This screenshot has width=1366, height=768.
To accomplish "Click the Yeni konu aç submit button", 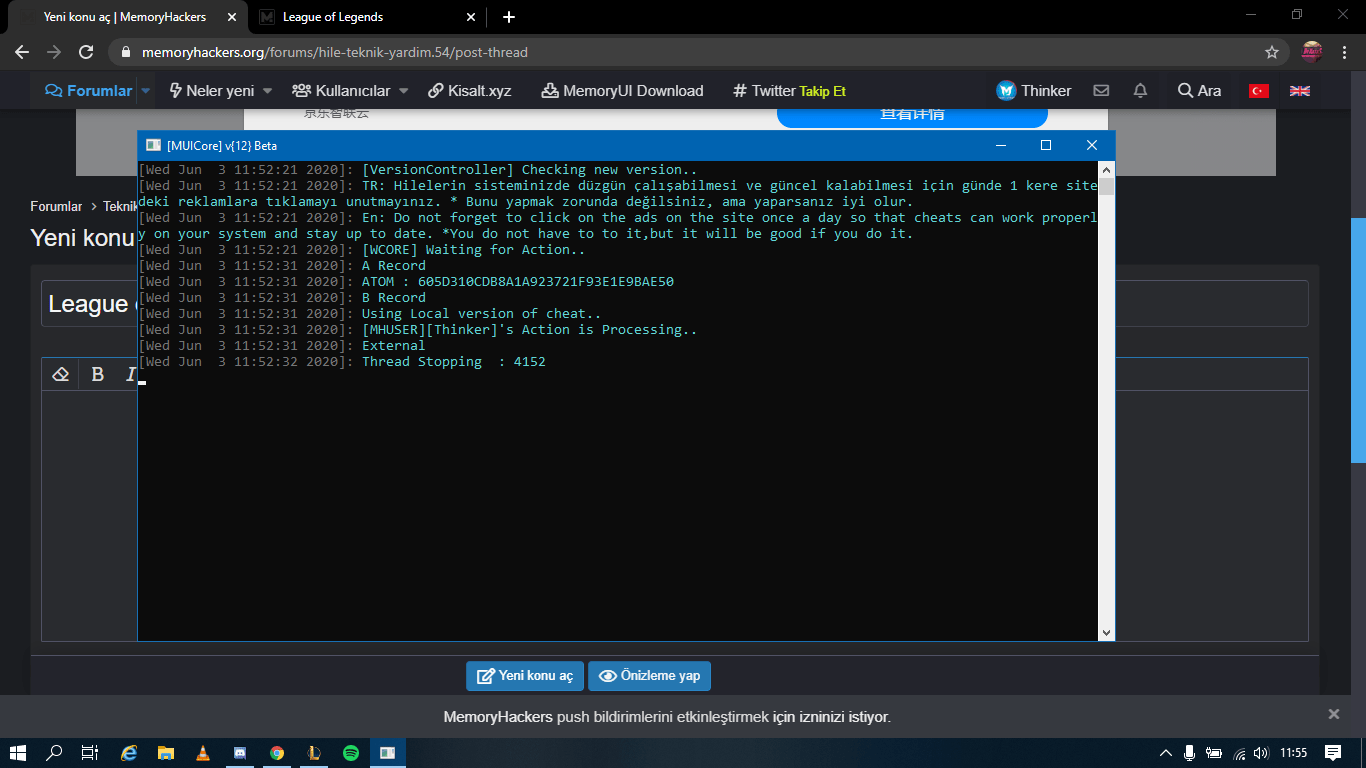I will click(x=525, y=675).
